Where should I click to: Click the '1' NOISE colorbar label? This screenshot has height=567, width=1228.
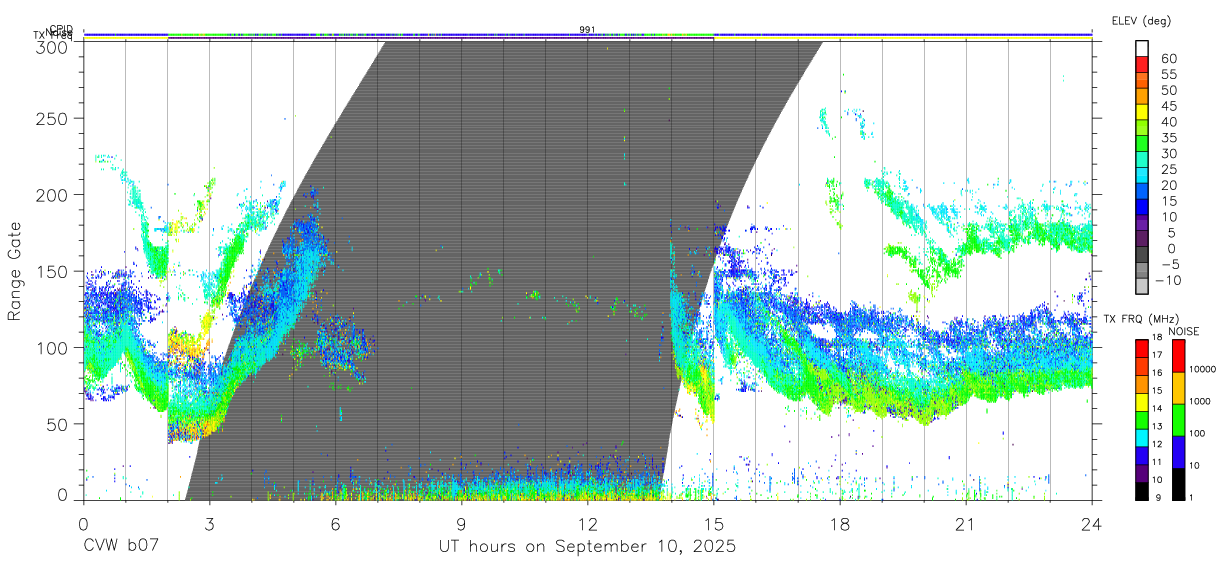pos(1192,497)
